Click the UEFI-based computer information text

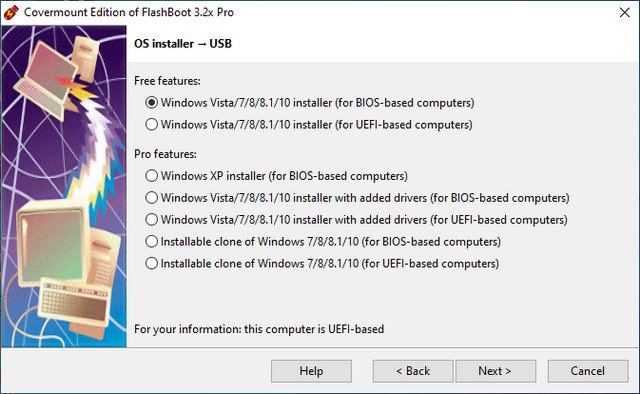[259, 329]
